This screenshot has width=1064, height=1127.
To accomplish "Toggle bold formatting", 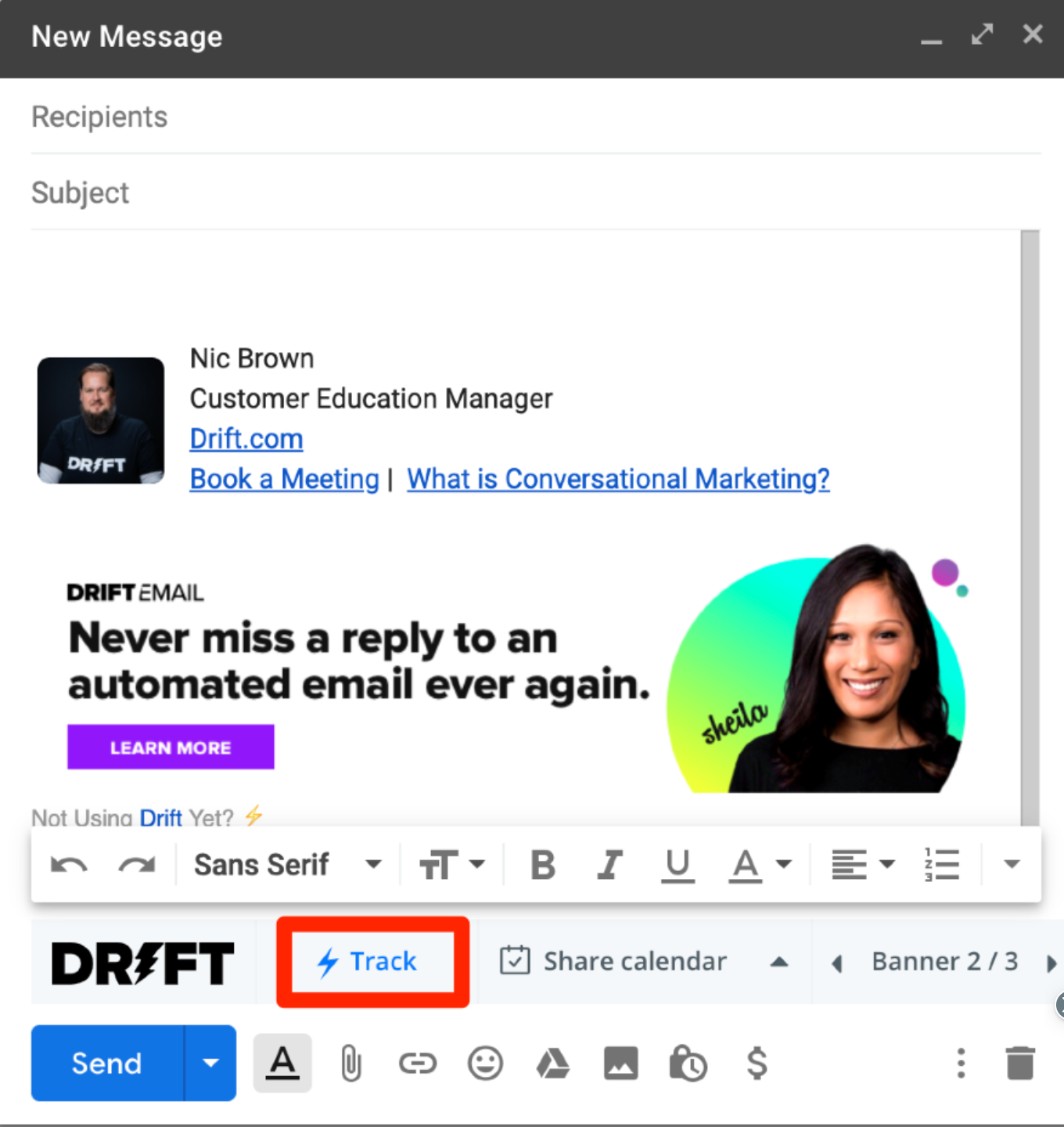I will pos(543,865).
